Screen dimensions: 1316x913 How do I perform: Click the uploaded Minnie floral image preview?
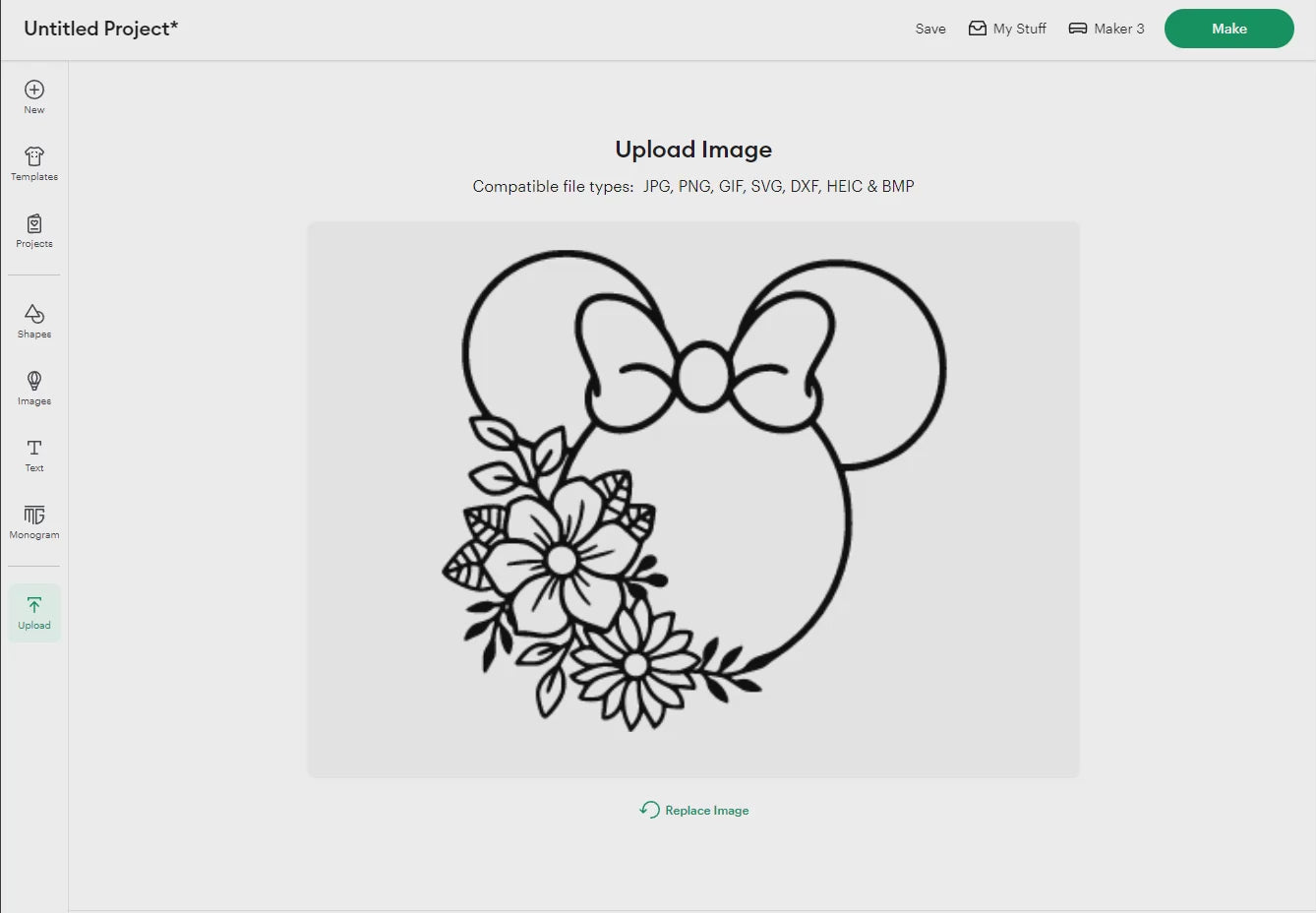coord(693,500)
